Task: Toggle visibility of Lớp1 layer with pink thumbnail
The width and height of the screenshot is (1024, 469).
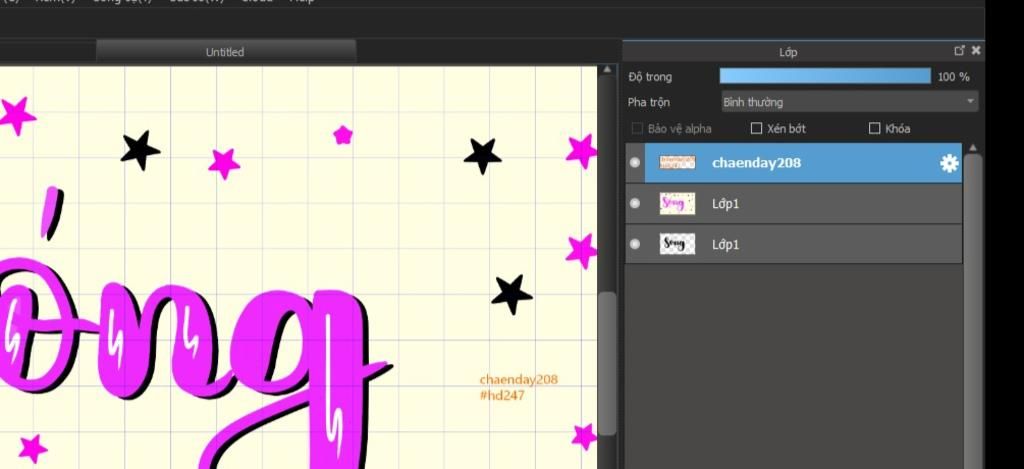Action: point(635,204)
